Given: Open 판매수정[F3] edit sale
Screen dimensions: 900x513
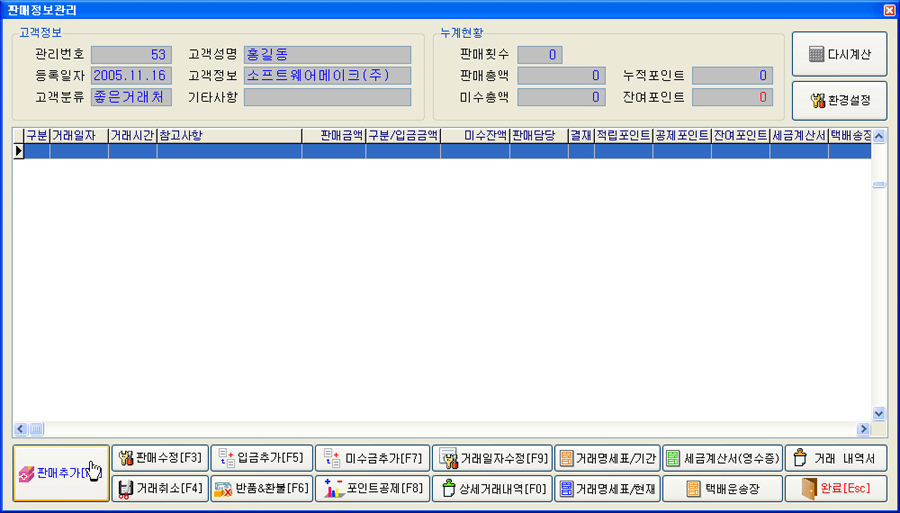Looking at the screenshot, I should coord(160,458).
